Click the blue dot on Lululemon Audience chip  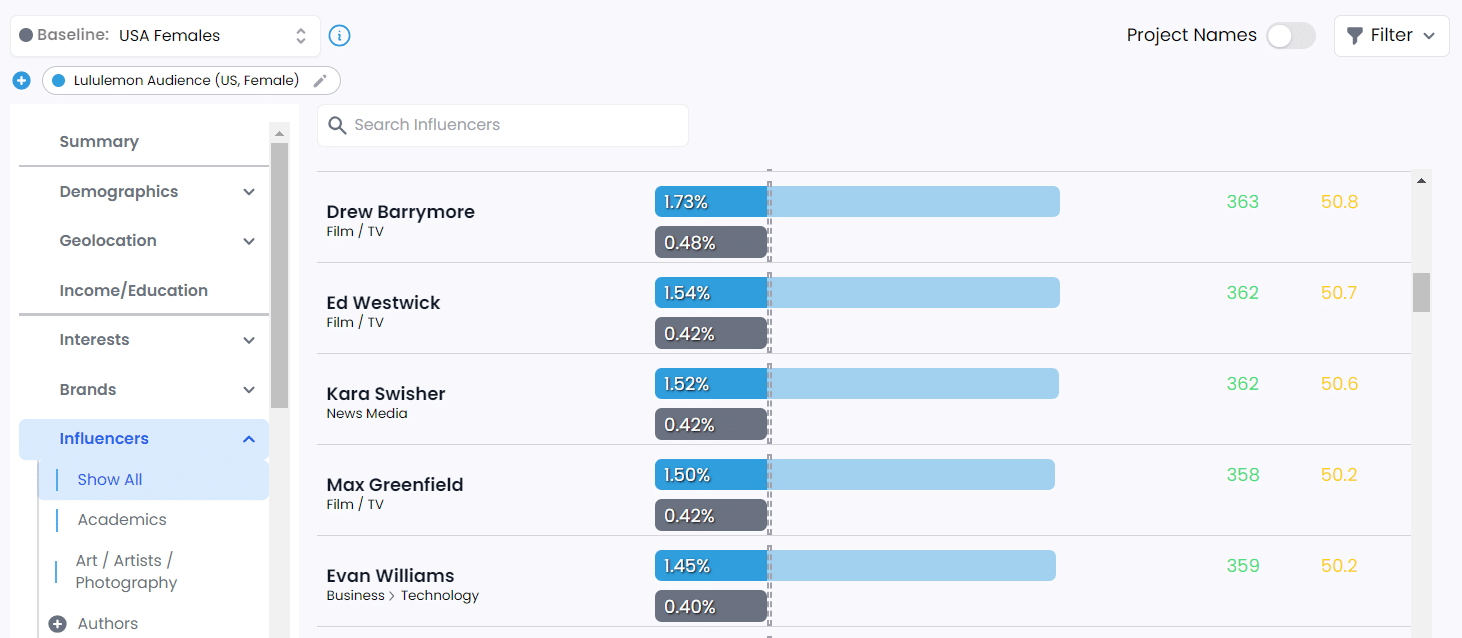point(58,80)
